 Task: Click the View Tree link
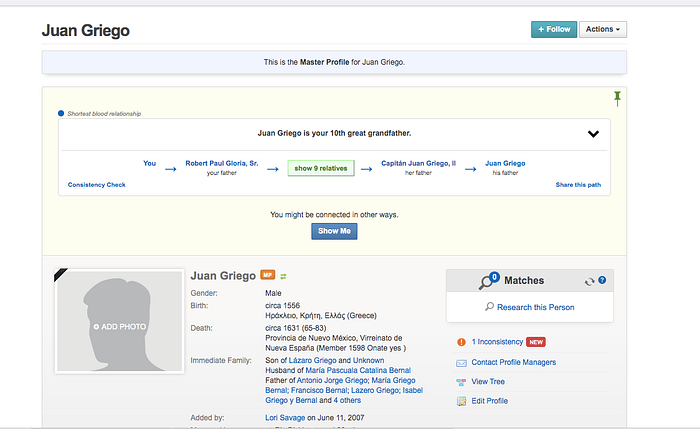[x=488, y=382]
